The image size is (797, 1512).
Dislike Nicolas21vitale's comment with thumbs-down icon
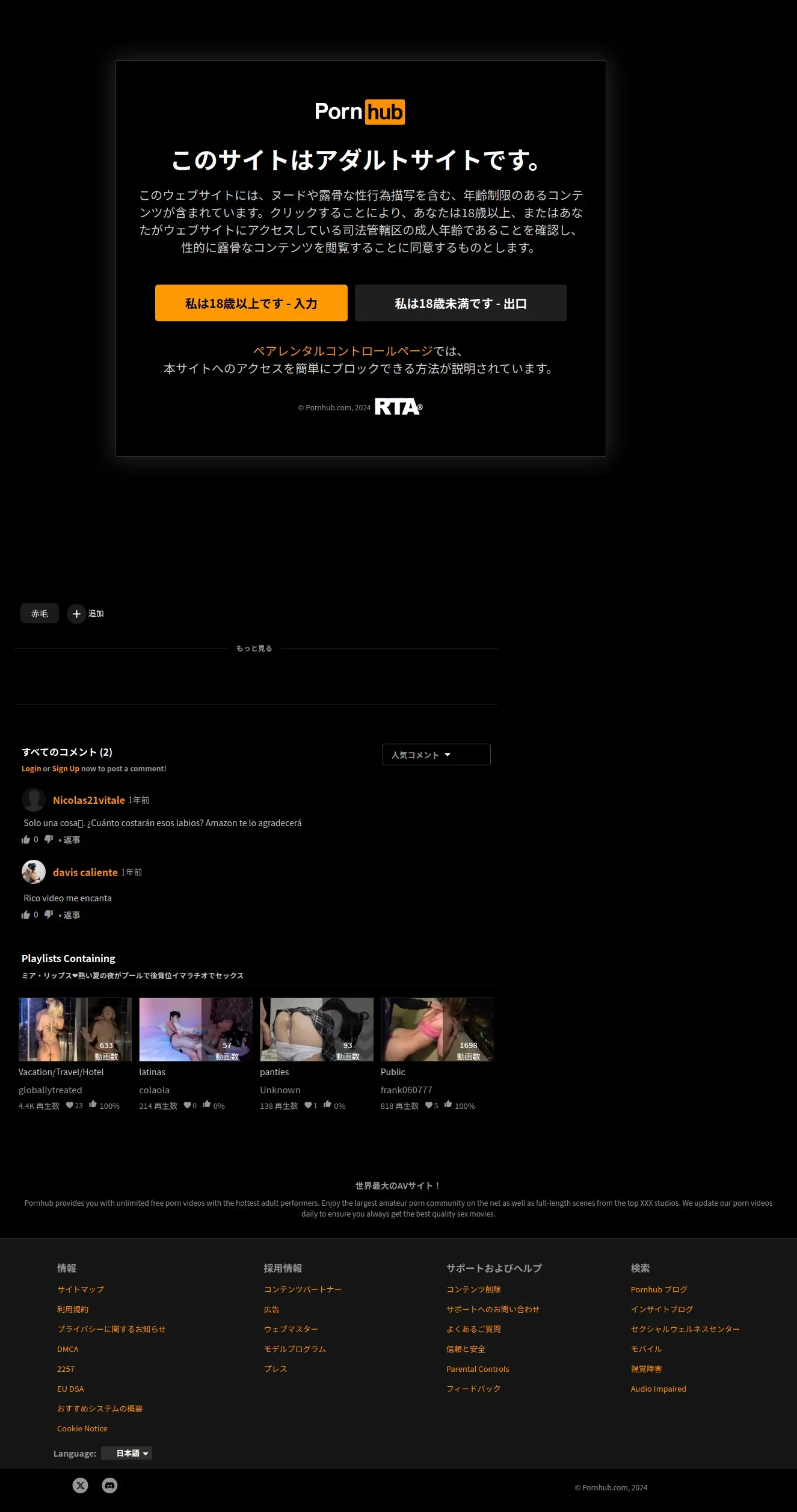click(49, 839)
